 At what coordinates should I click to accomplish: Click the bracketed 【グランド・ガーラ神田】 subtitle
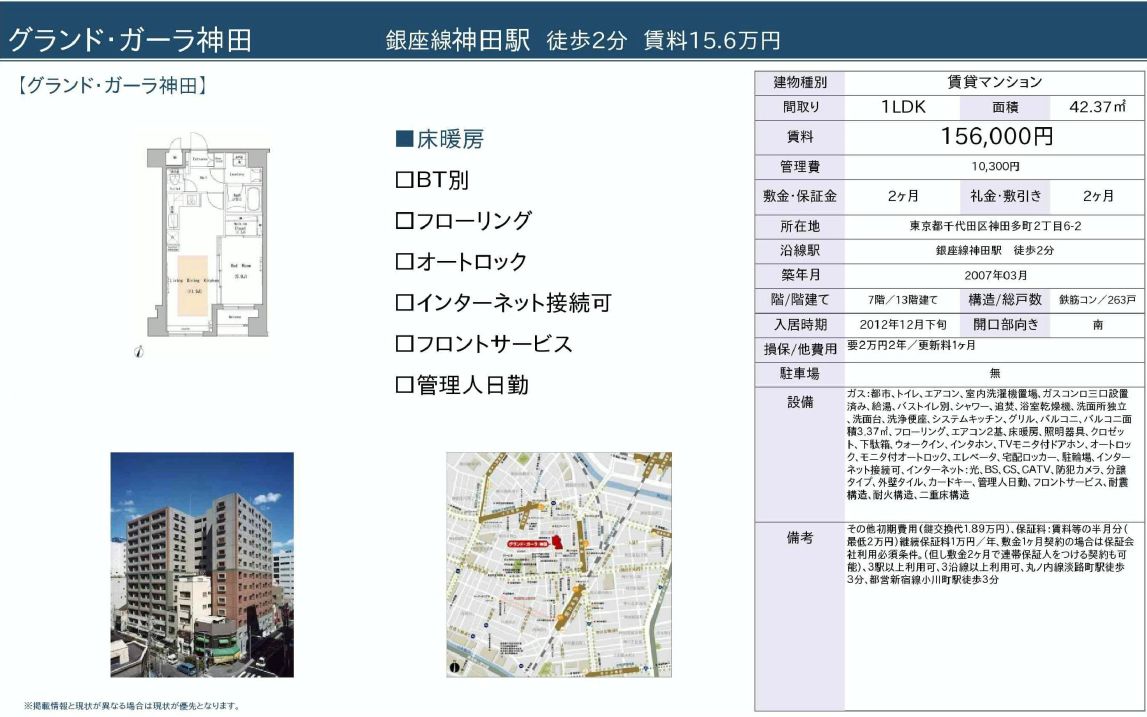tap(112, 86)
